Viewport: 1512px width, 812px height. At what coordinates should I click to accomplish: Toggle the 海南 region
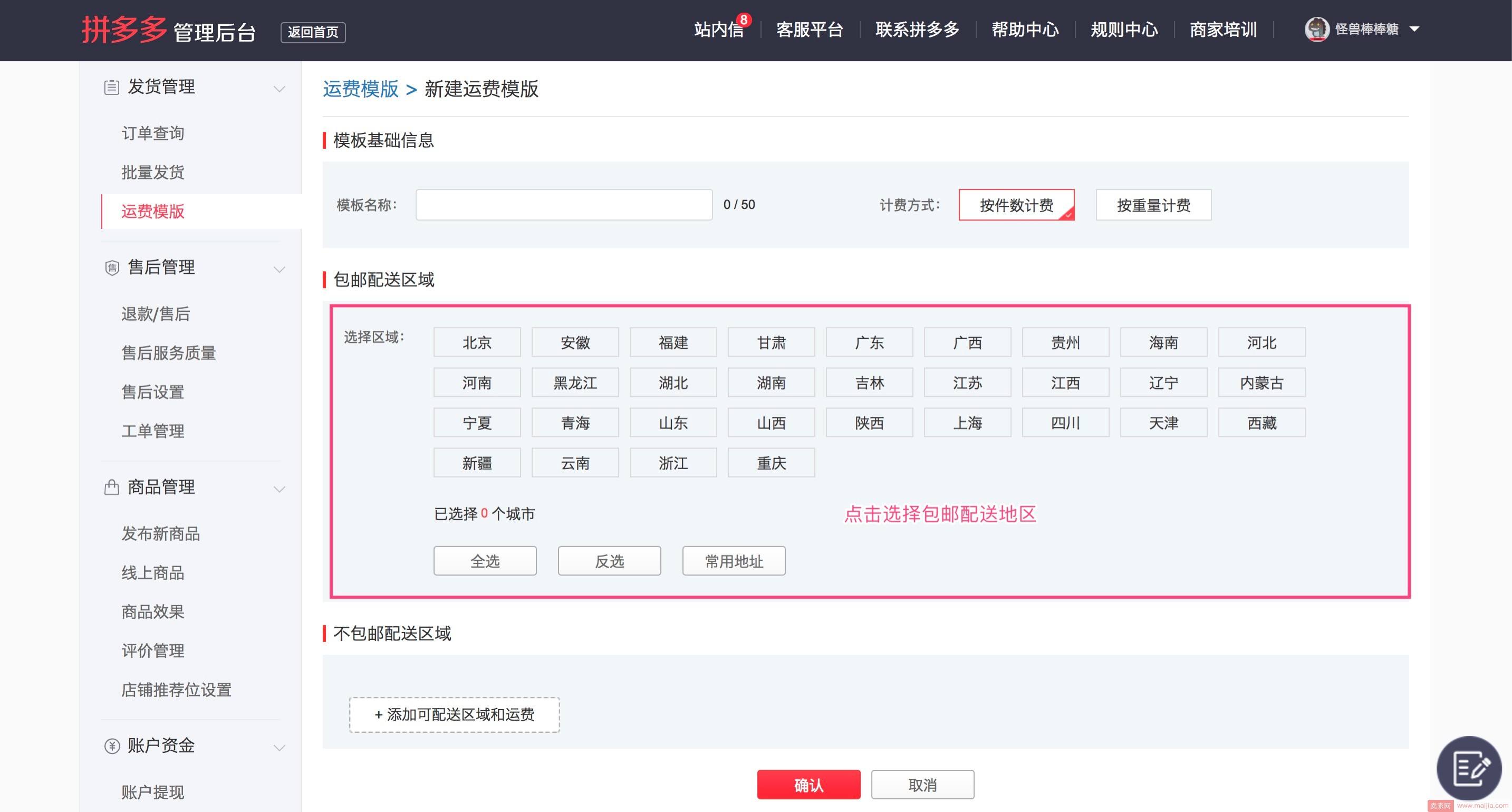[x=1164, y=342]
